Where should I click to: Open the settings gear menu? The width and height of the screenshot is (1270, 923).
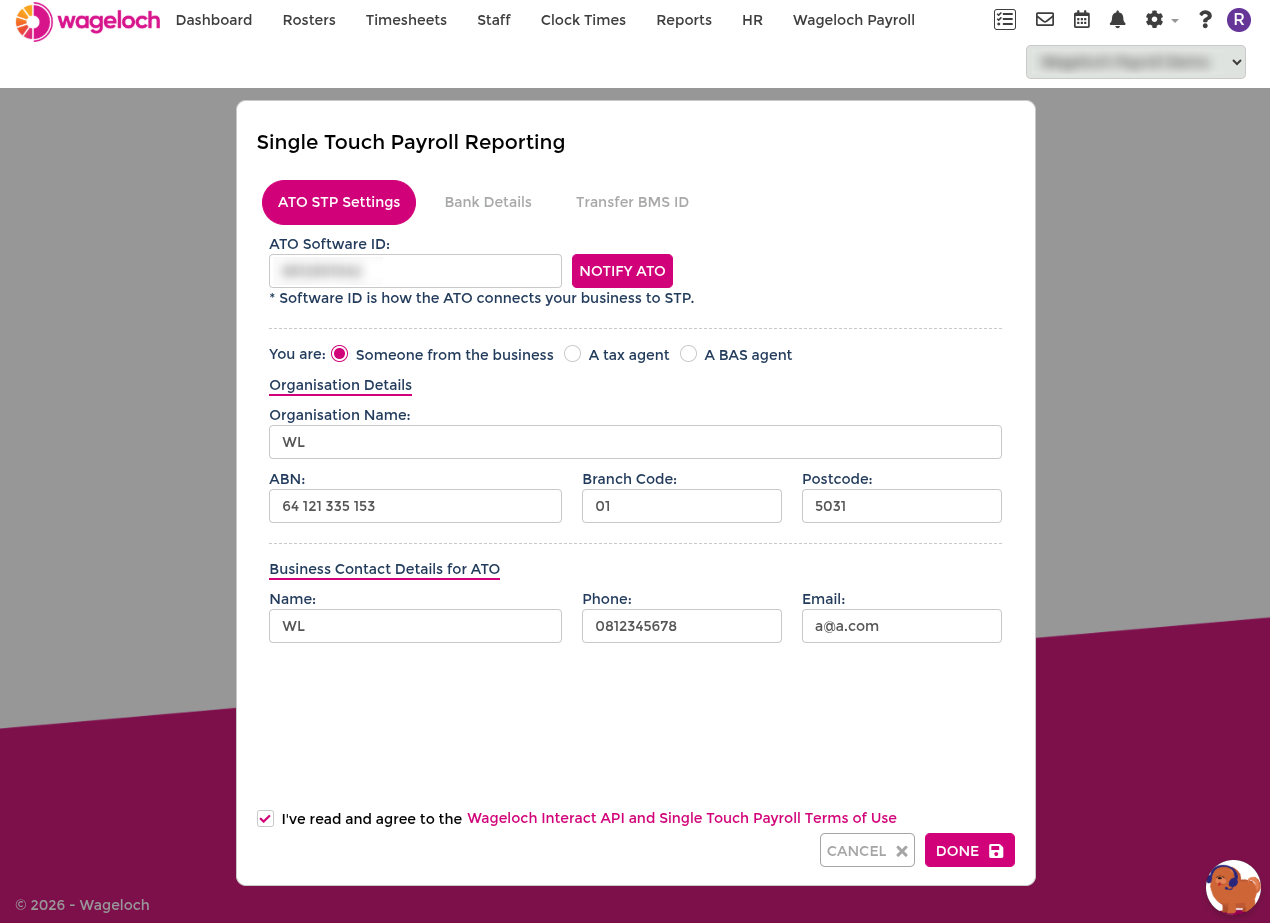1161,19
